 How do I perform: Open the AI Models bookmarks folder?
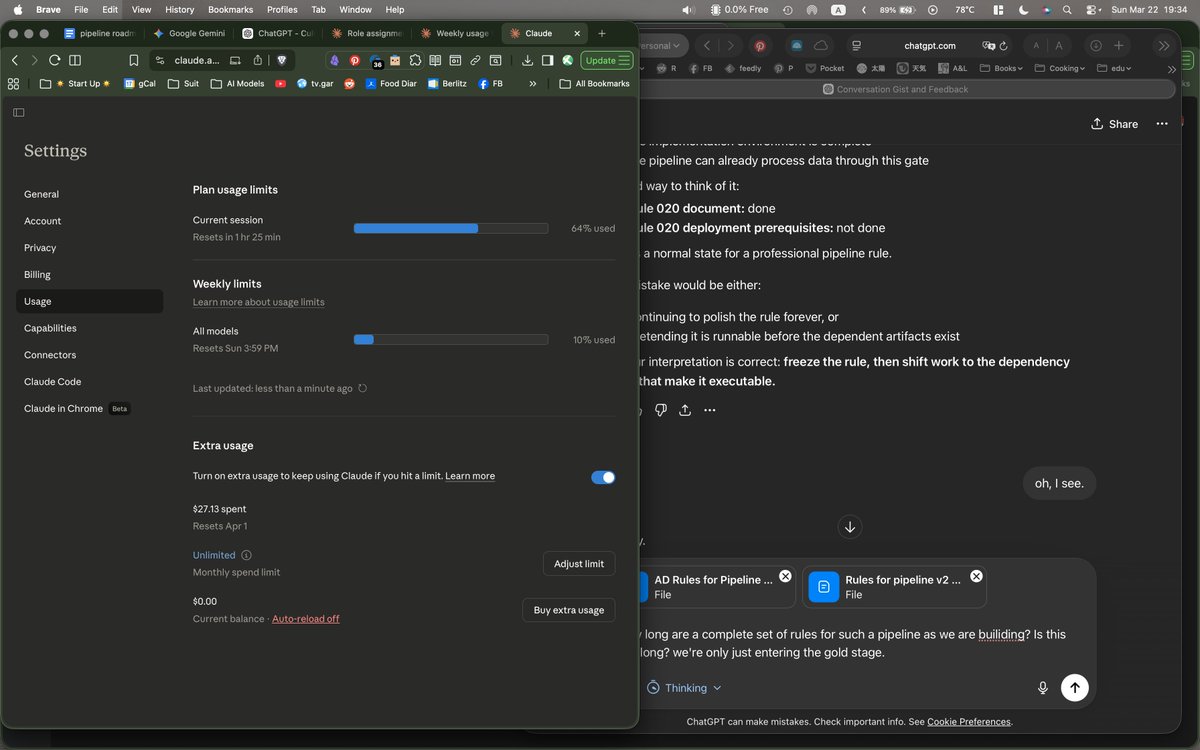click(x=238, y=84)
